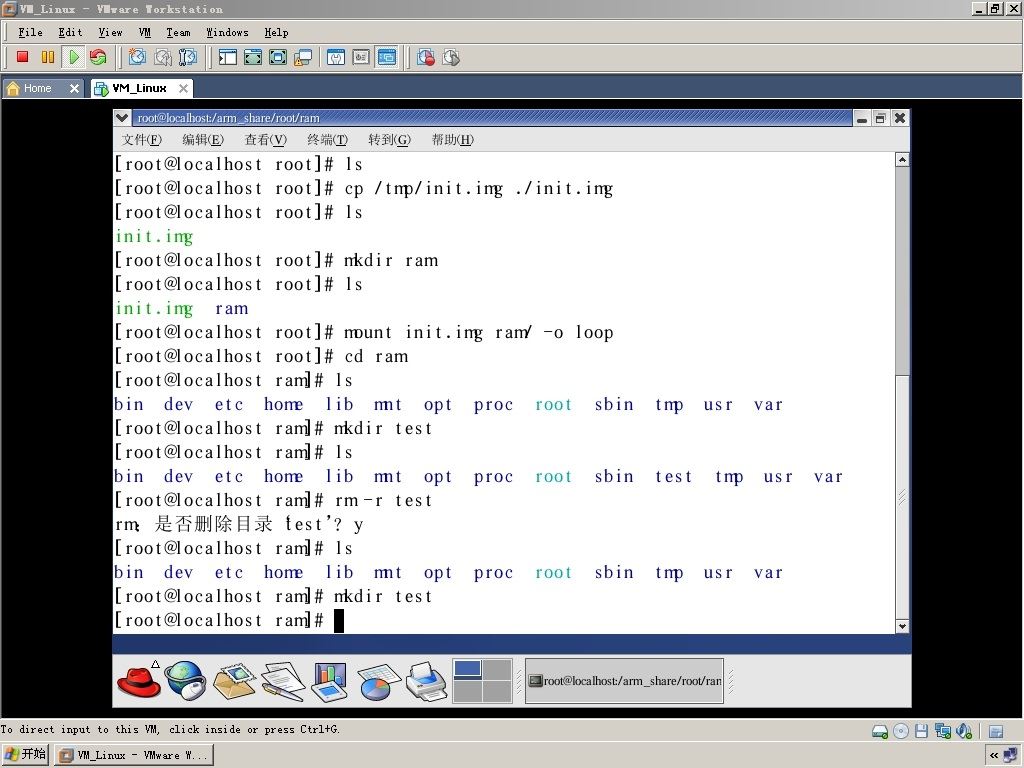Open the email client stamp icon
Image resolution: width=1024 pixels, height=768 pixels.
point(234,681)
